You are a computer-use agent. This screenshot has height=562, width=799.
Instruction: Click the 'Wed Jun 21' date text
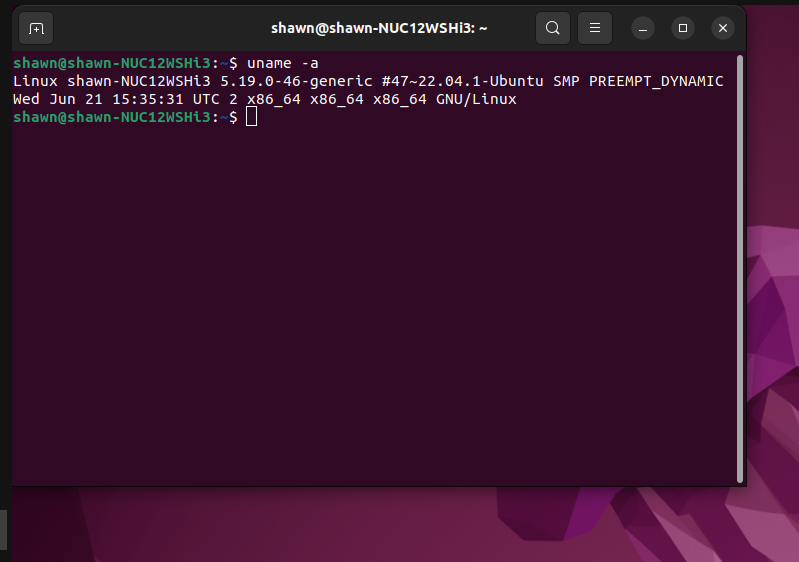(x=58, y=99)
